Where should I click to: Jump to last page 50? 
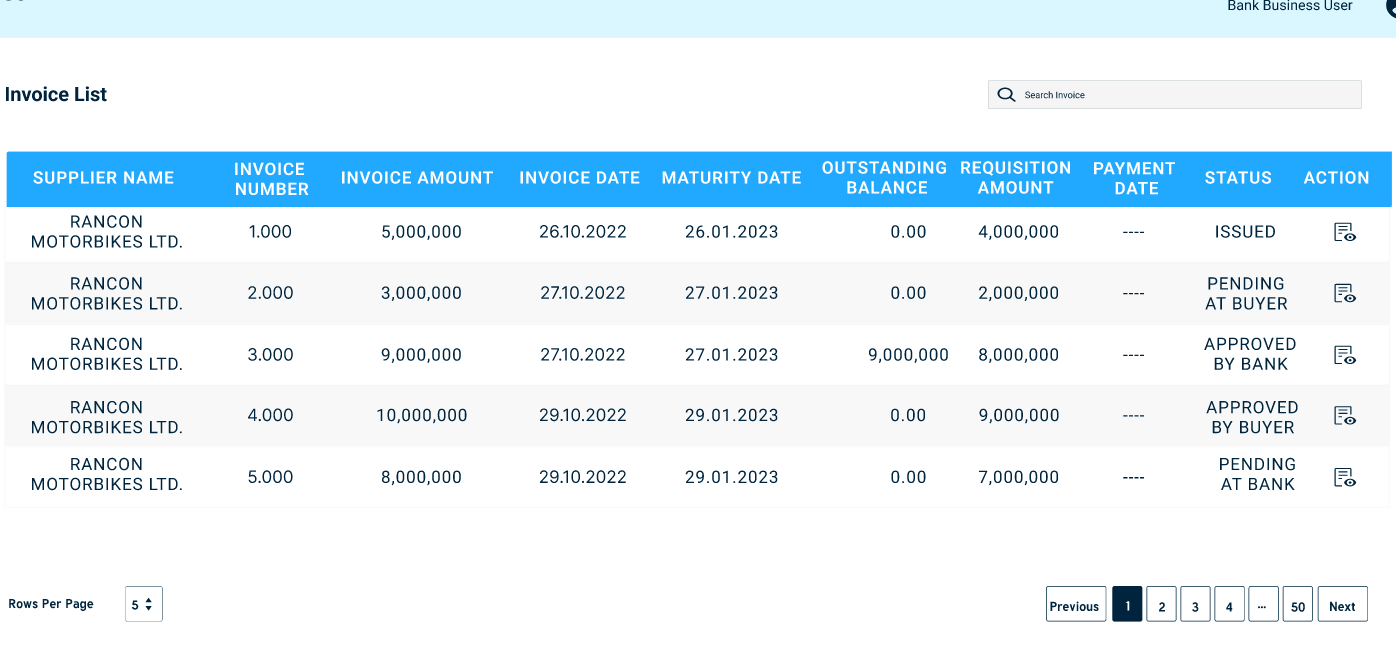tap(1297, 604)
